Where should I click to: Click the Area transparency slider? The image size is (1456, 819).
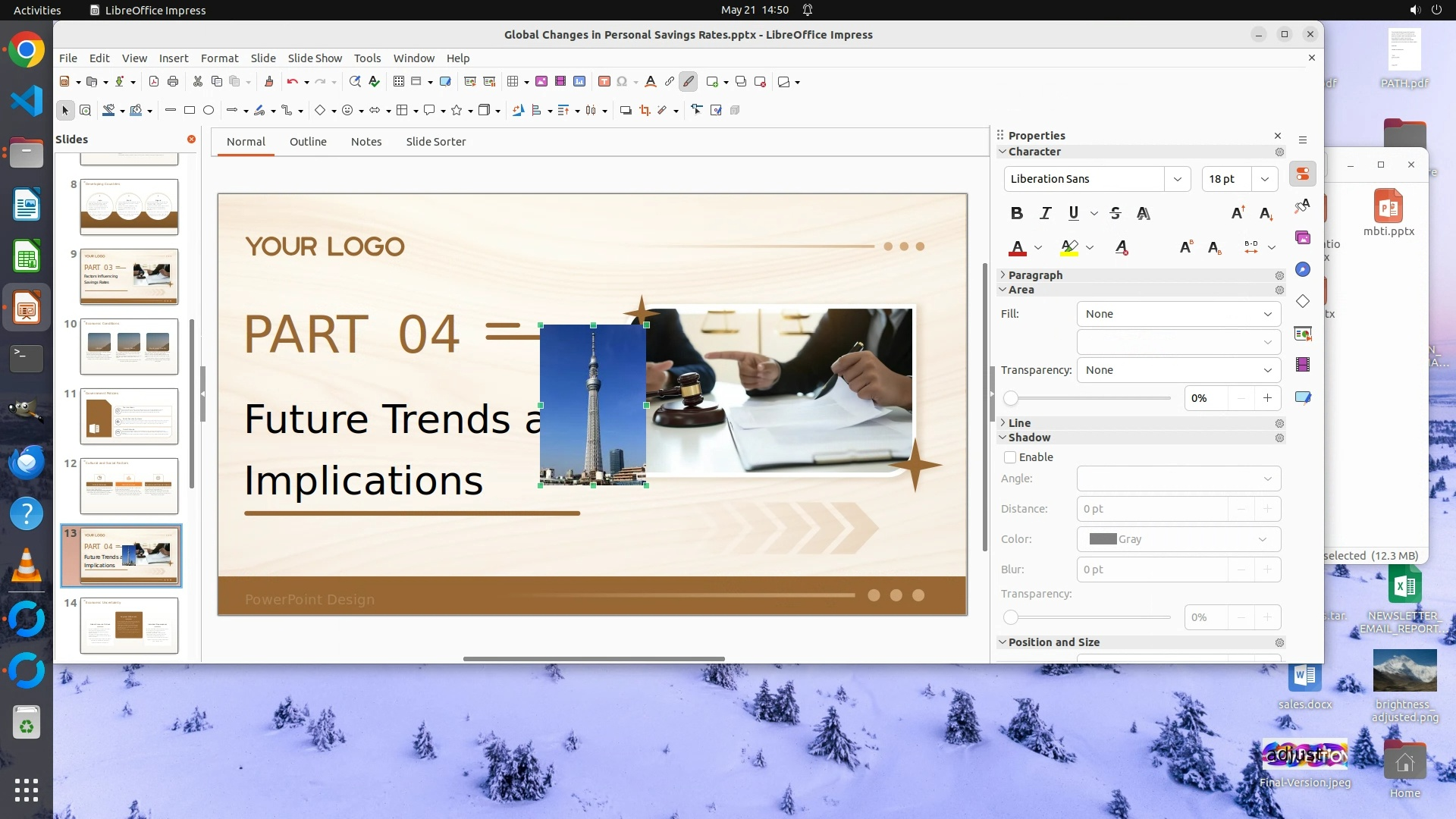click(x=1089, y=398)
